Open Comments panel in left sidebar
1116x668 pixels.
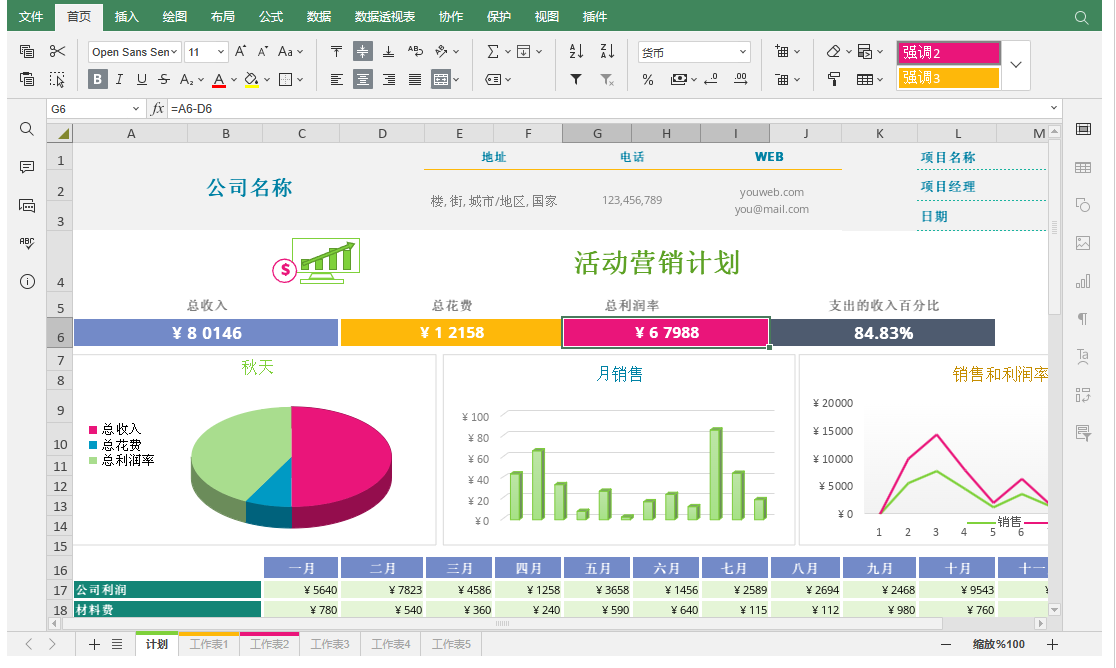(x=26, y=167)
